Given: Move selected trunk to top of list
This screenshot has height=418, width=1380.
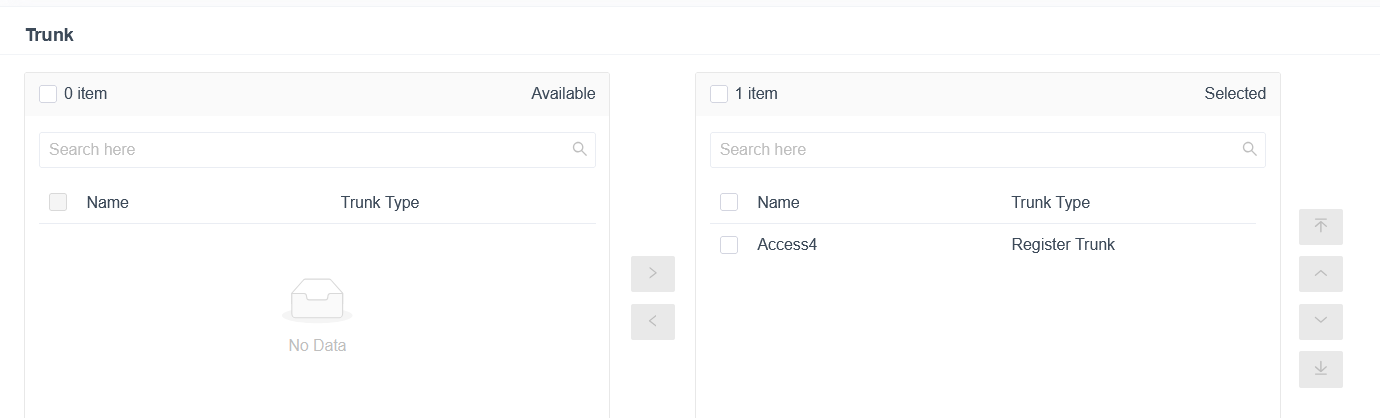Looking at the screenshot, I should [1321, 227].
